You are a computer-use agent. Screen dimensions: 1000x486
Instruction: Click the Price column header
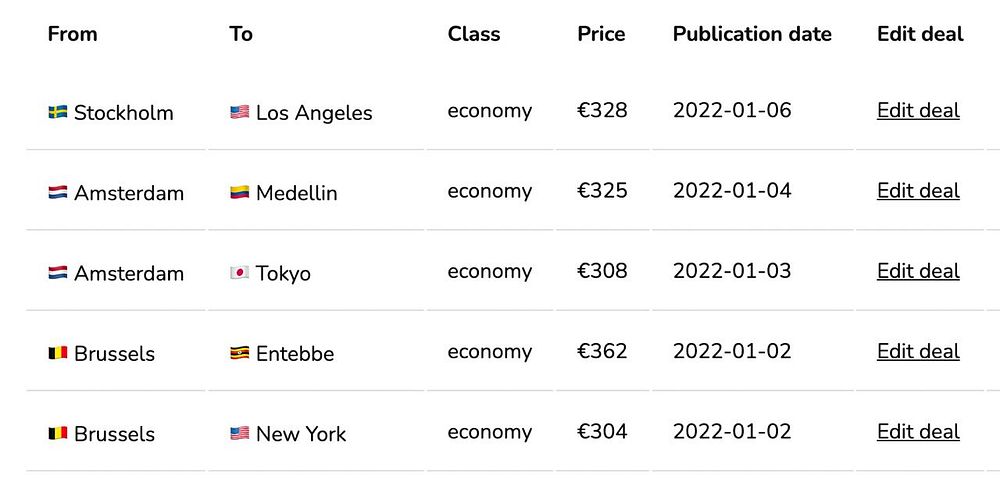click(601, 34)
